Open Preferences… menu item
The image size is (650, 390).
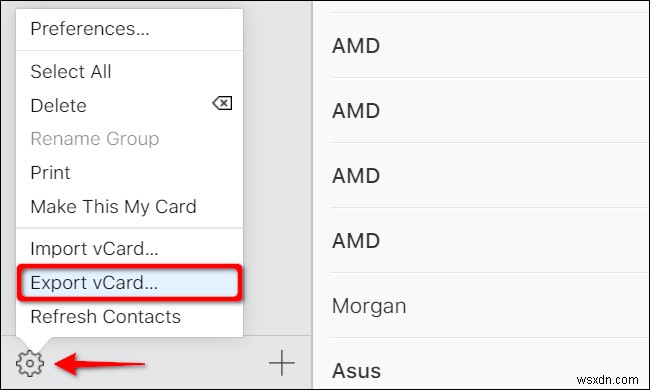129,29
